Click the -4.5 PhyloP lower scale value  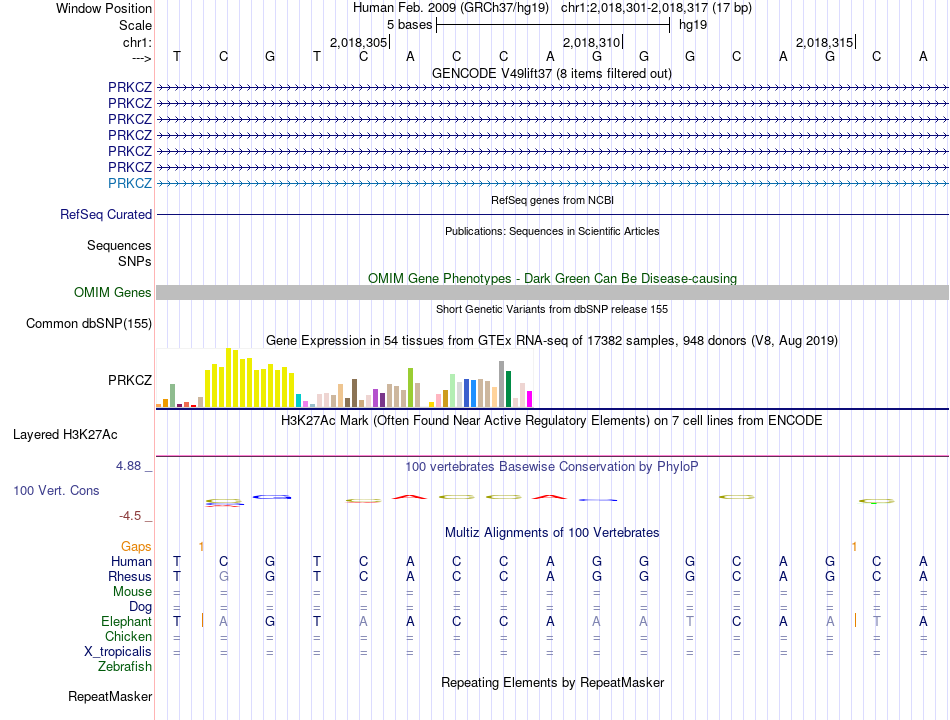pos(130,516)
